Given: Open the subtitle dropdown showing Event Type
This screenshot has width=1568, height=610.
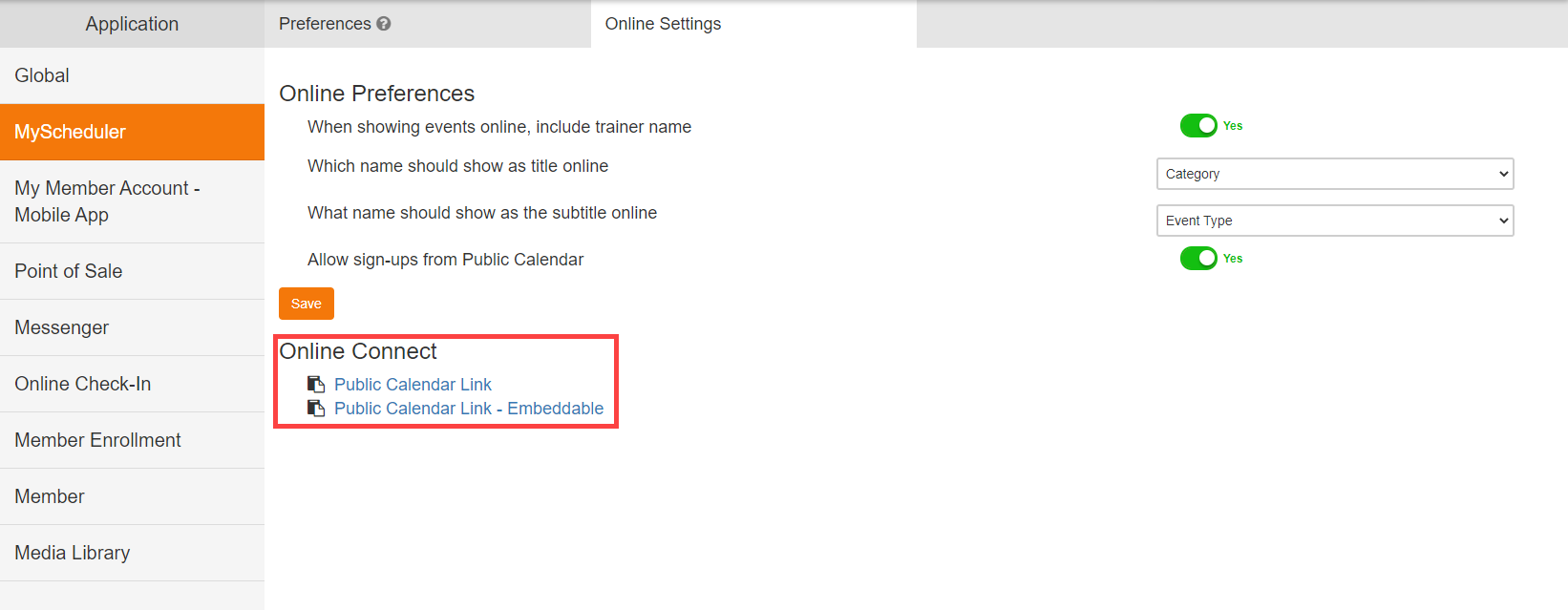Looking at the screenshot, I should 1335,221.
